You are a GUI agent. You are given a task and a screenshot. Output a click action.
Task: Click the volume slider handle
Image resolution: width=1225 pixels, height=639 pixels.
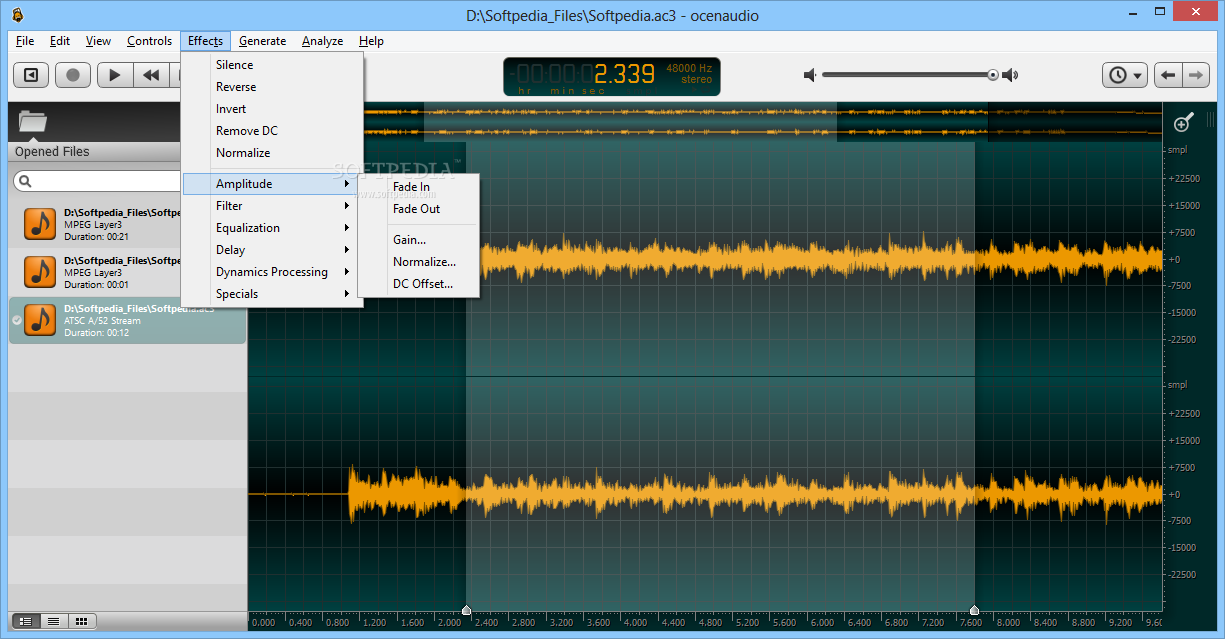(993, 75)
